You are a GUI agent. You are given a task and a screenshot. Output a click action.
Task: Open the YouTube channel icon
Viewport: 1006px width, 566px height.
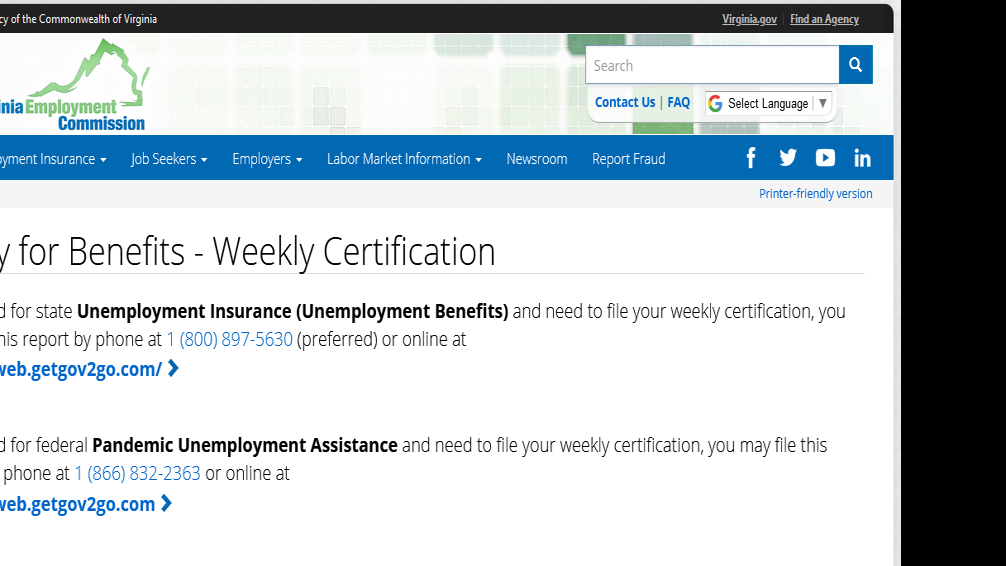point(825,158)
